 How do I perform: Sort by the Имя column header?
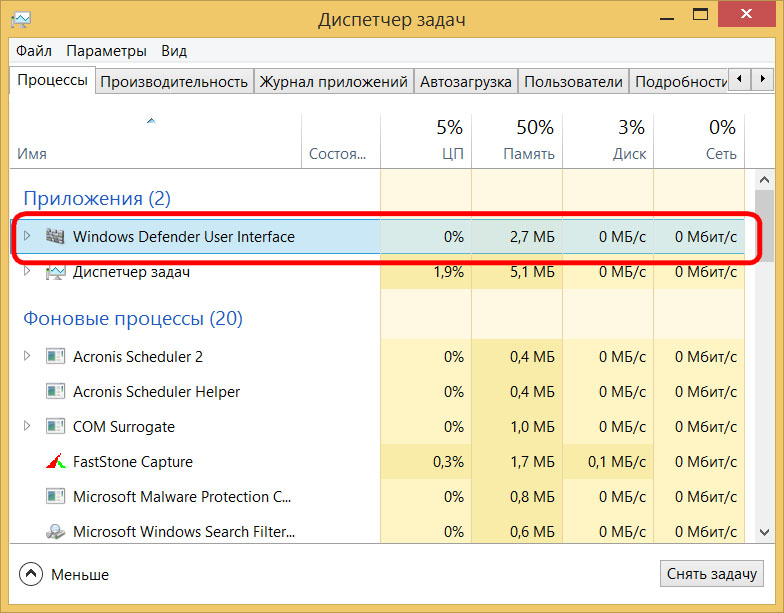coord(156,142)
